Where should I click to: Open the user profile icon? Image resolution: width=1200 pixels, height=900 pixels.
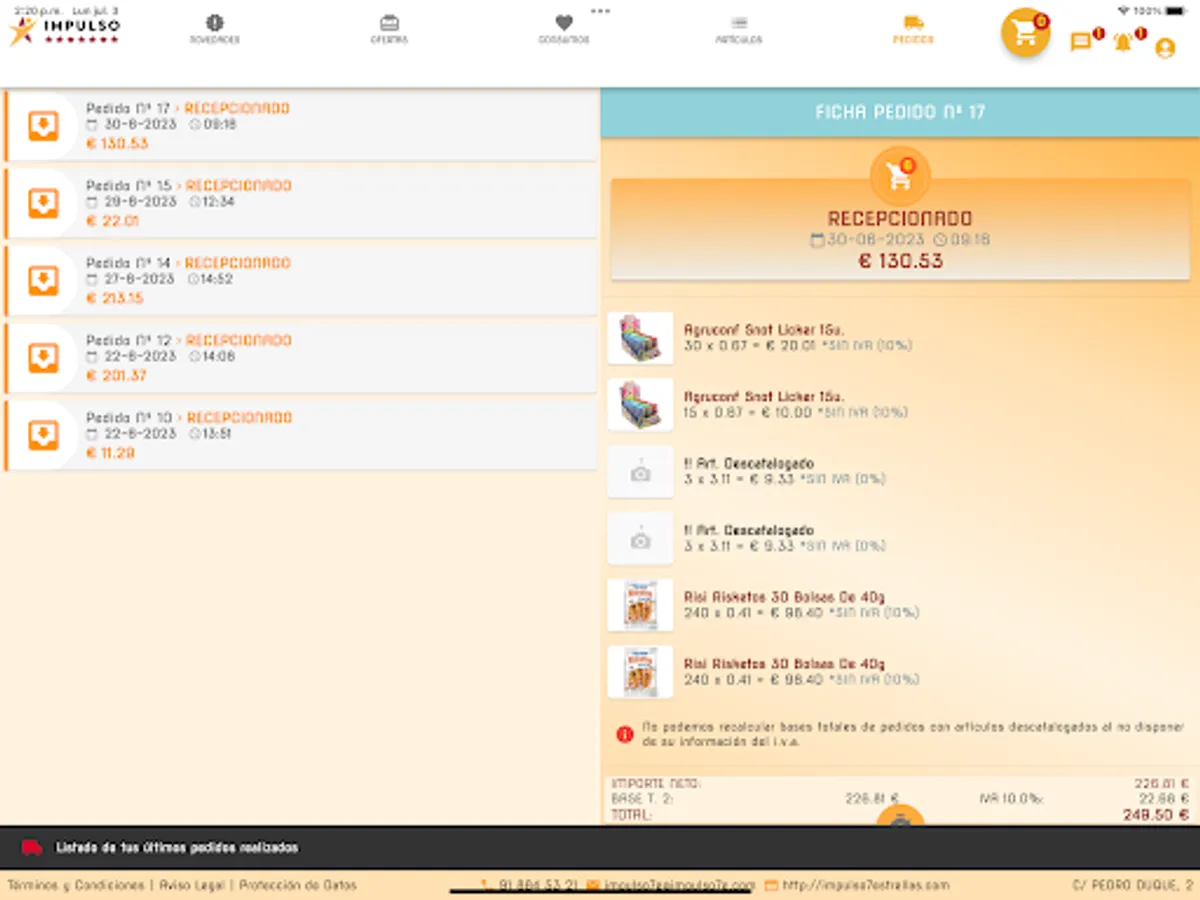tap(1165, 47)
